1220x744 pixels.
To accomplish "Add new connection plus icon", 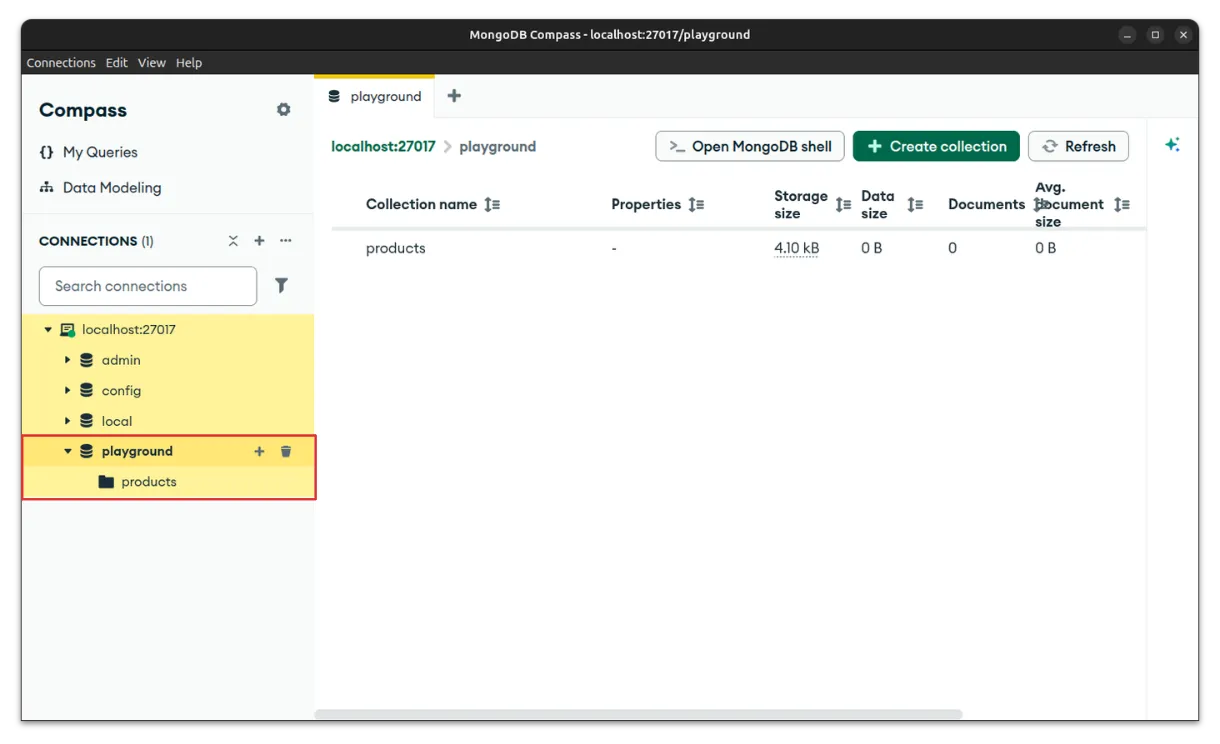I will (x=259, y=241).
